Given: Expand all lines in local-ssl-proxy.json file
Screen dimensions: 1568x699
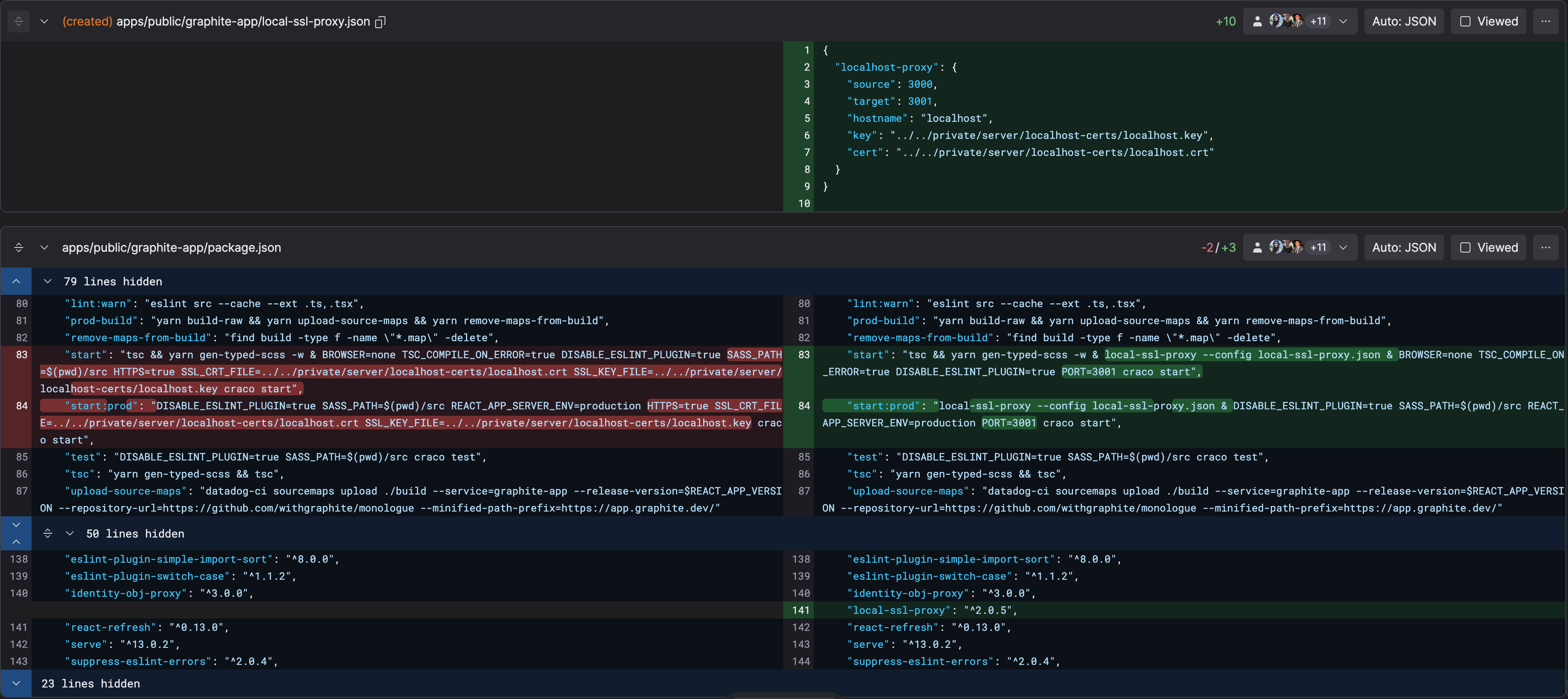Looking at the screenshot, I should click(x=18, y=21).
